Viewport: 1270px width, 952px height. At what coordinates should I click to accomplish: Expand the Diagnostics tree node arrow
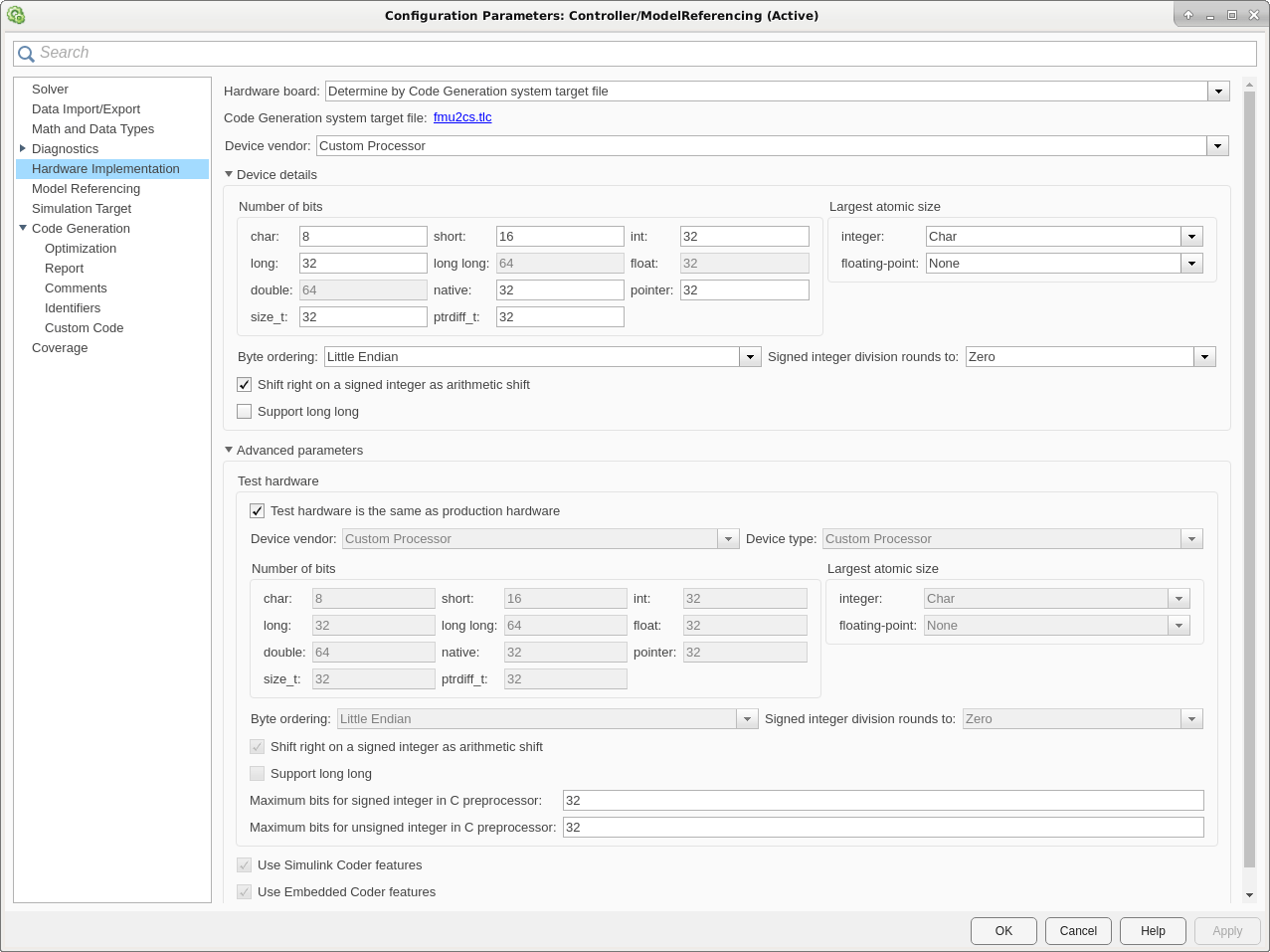coord(23,148)
